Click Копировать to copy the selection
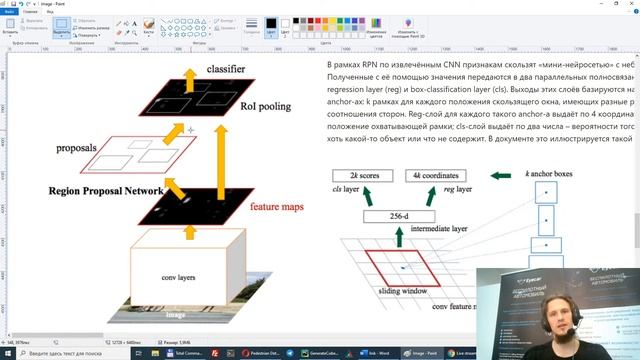 click(x=34, y=28)
